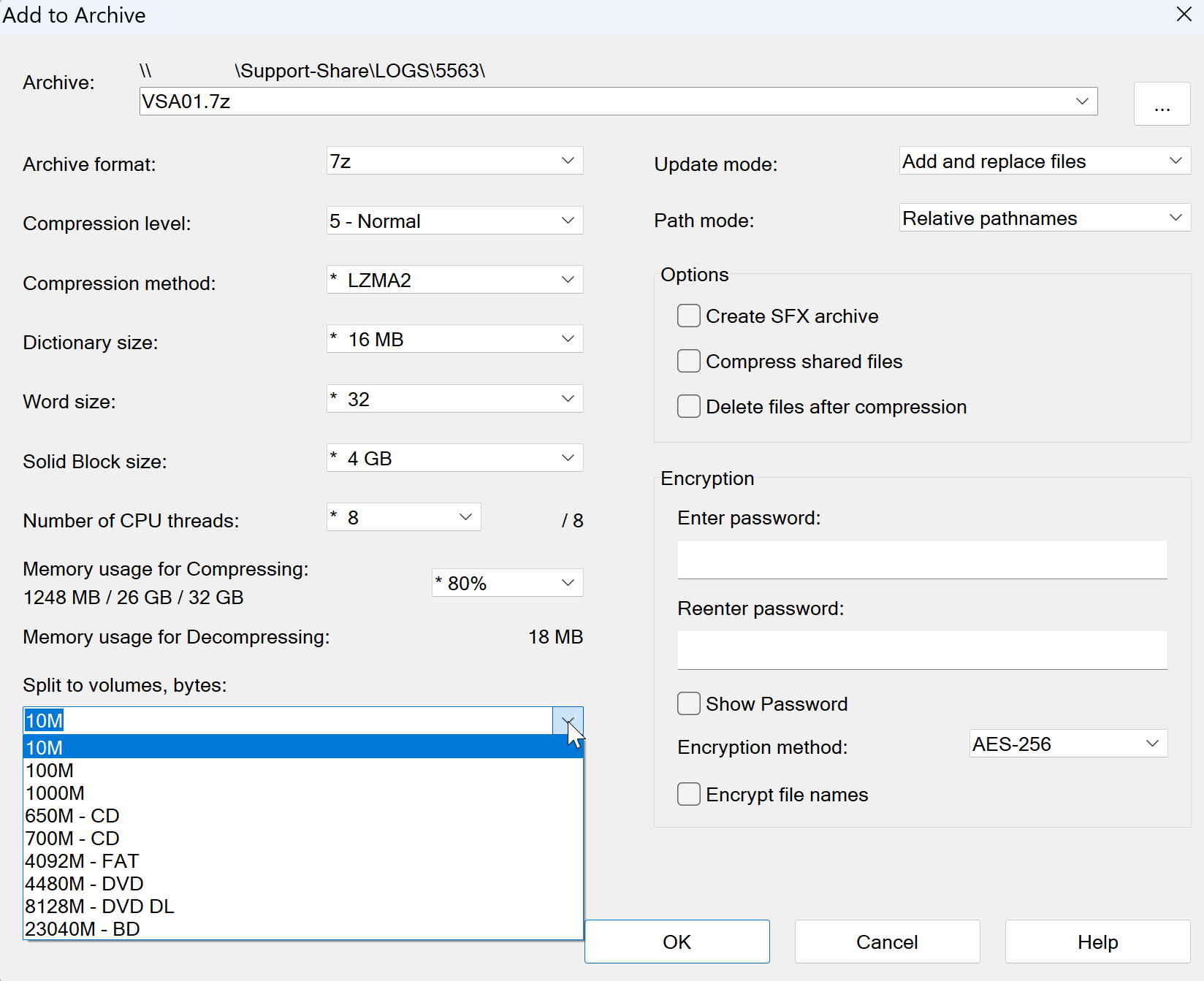Screen dimensions: 1204x981
Task: Close the Add to Archive dialog
Action: click(1184, 15)
